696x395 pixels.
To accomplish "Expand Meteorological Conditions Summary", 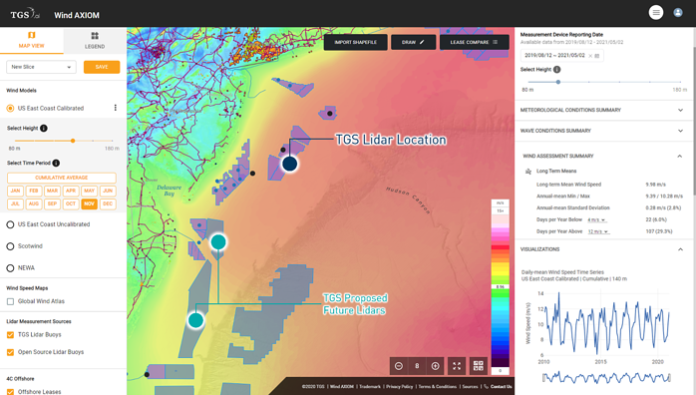I will [x=602, y=110].
